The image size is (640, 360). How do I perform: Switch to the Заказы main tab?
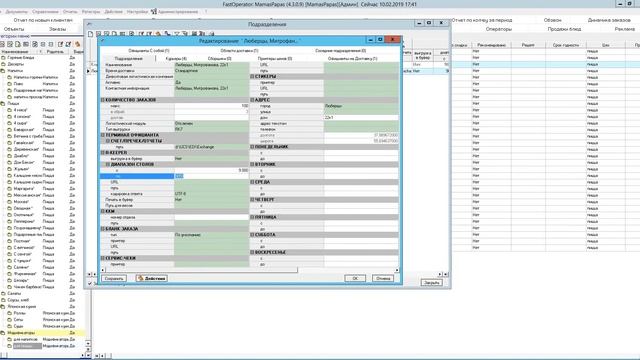pos(57,29)
